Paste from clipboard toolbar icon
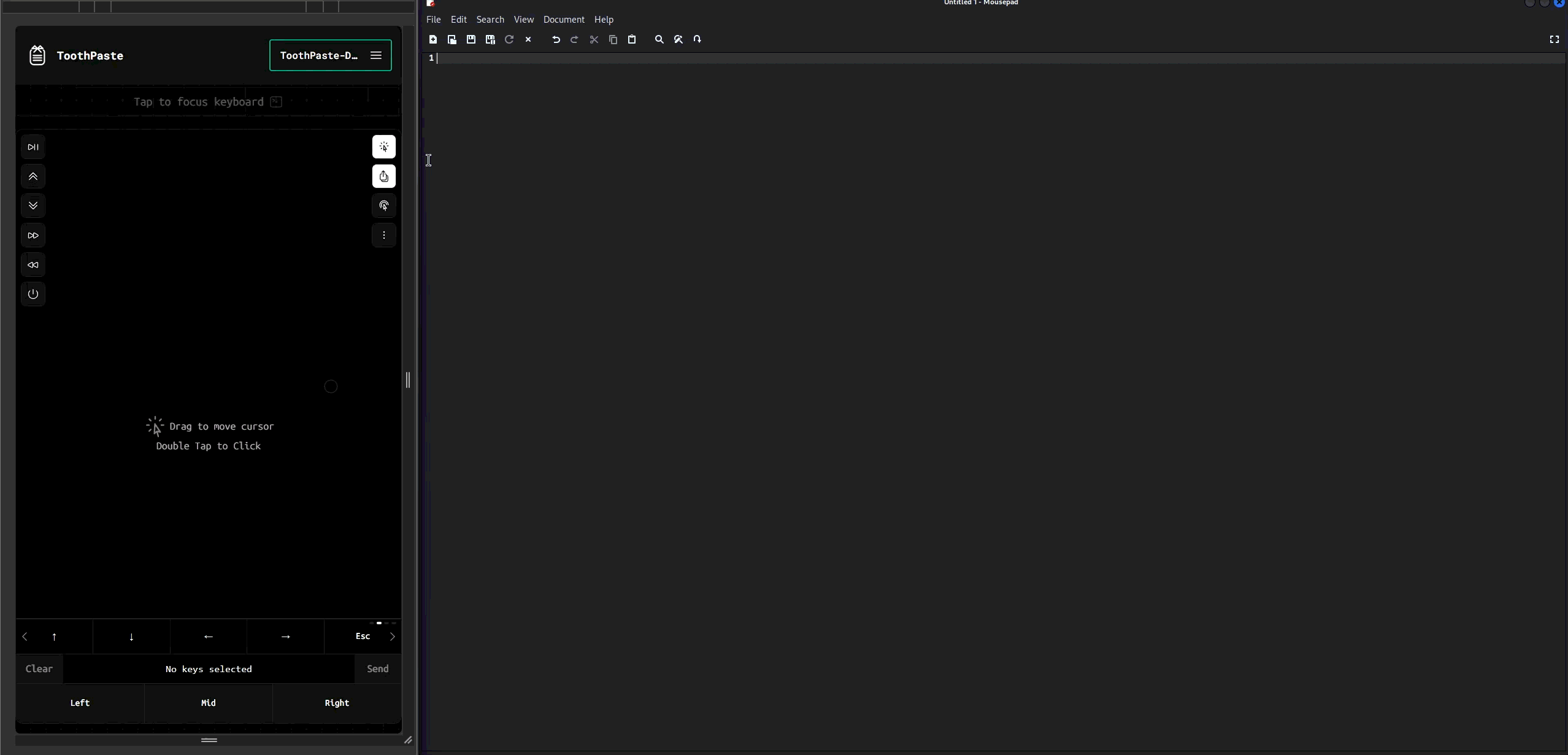Image resolution: width=1568 pixels, height=755 pixels. (632, 39)
